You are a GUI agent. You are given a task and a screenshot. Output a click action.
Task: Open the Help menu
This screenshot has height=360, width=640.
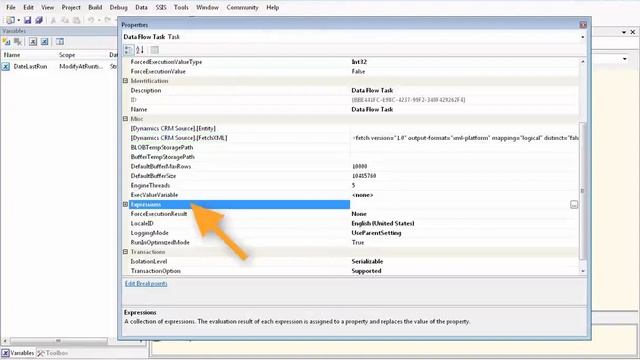click(272, 7)
